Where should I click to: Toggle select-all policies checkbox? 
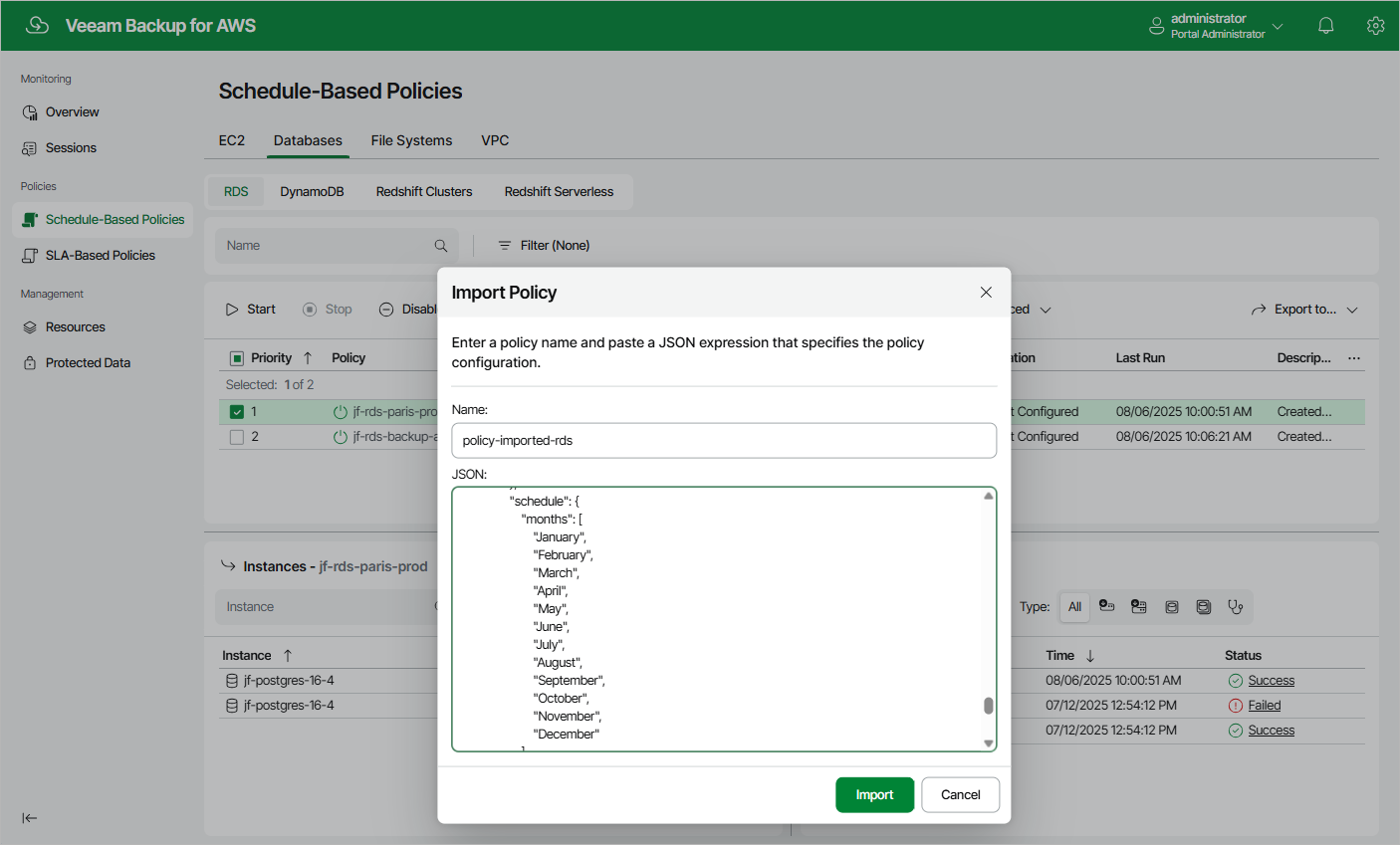tap(237, 358)
